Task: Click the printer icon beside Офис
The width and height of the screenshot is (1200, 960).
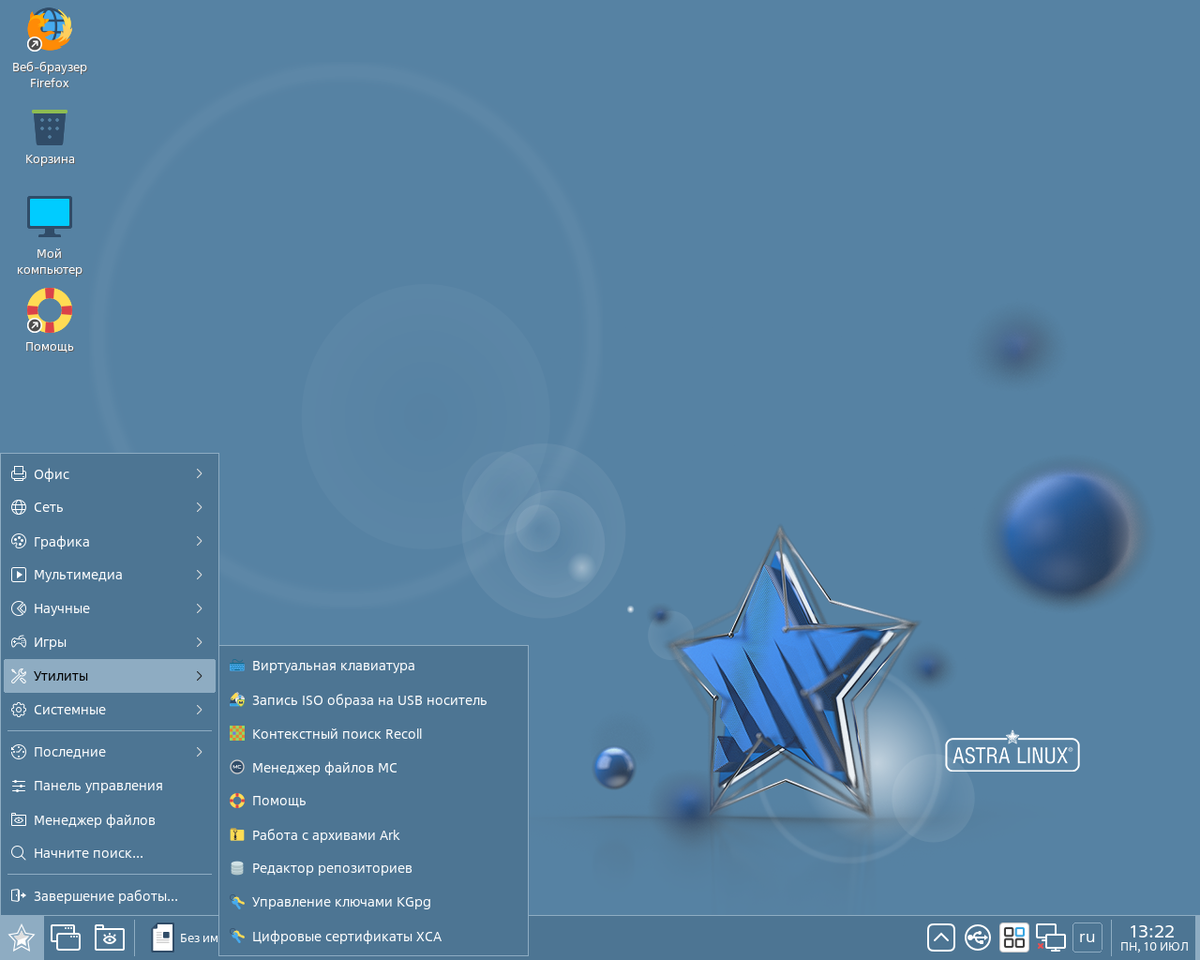Action: (x=18, y=474)
